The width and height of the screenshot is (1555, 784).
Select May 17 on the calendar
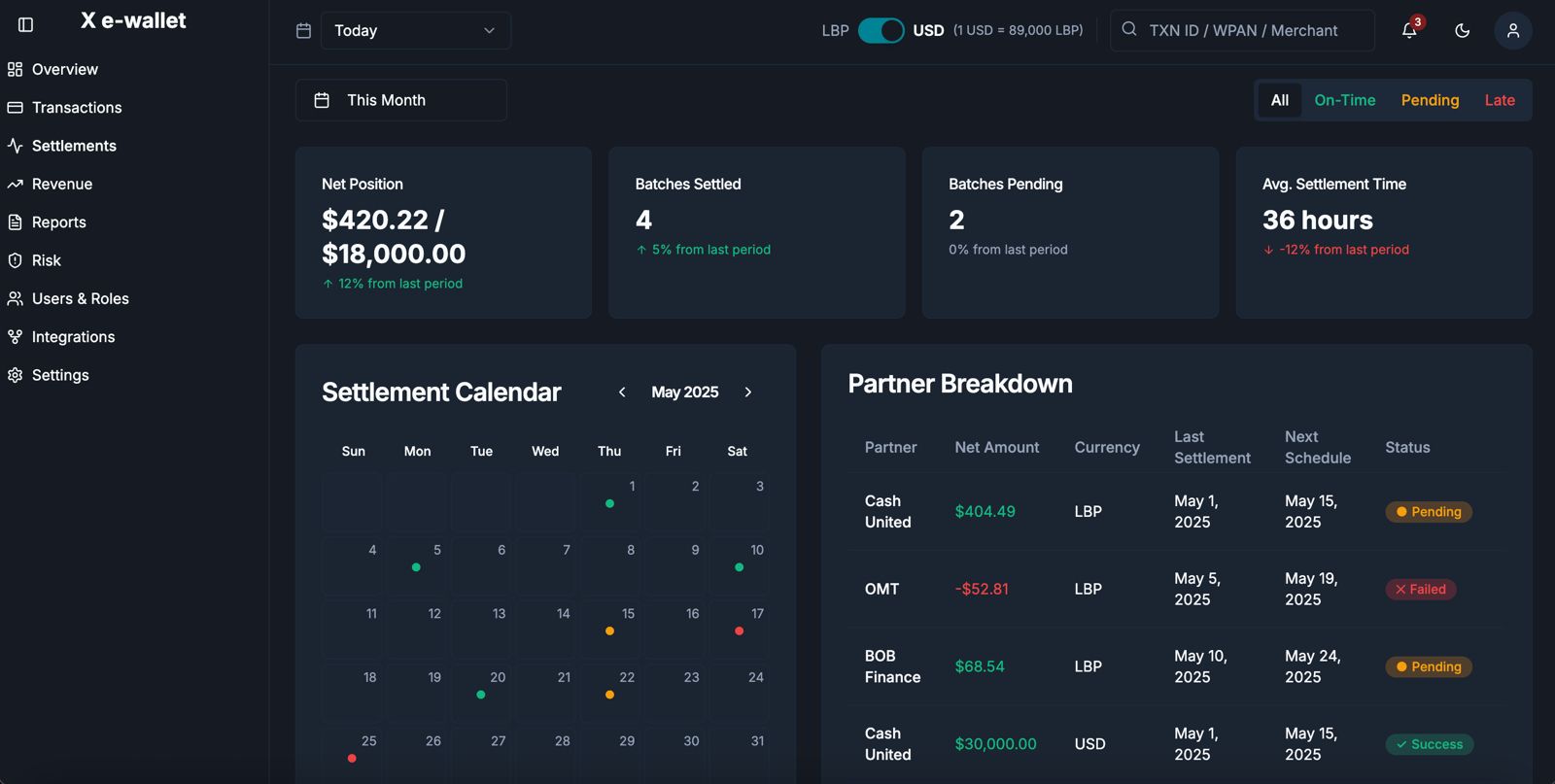point(739,629)
